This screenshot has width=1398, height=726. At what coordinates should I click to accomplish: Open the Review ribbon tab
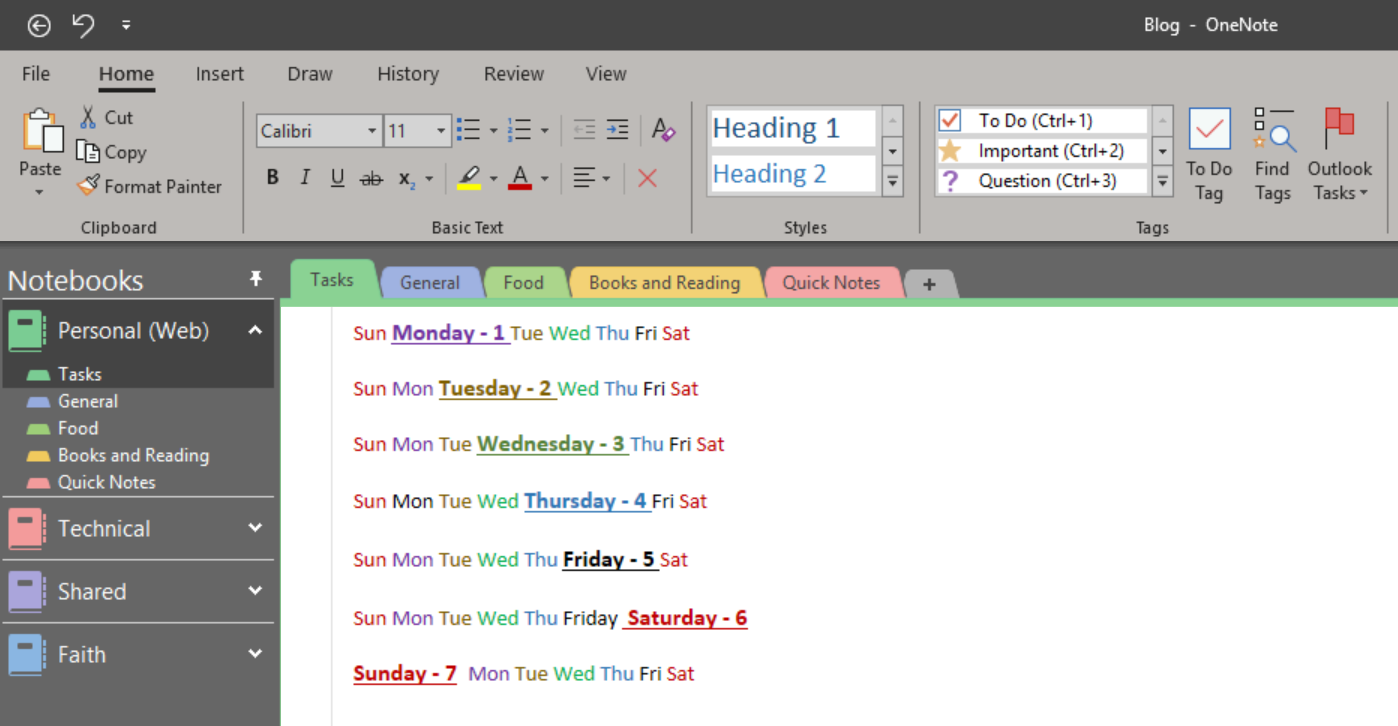[513, 74]
